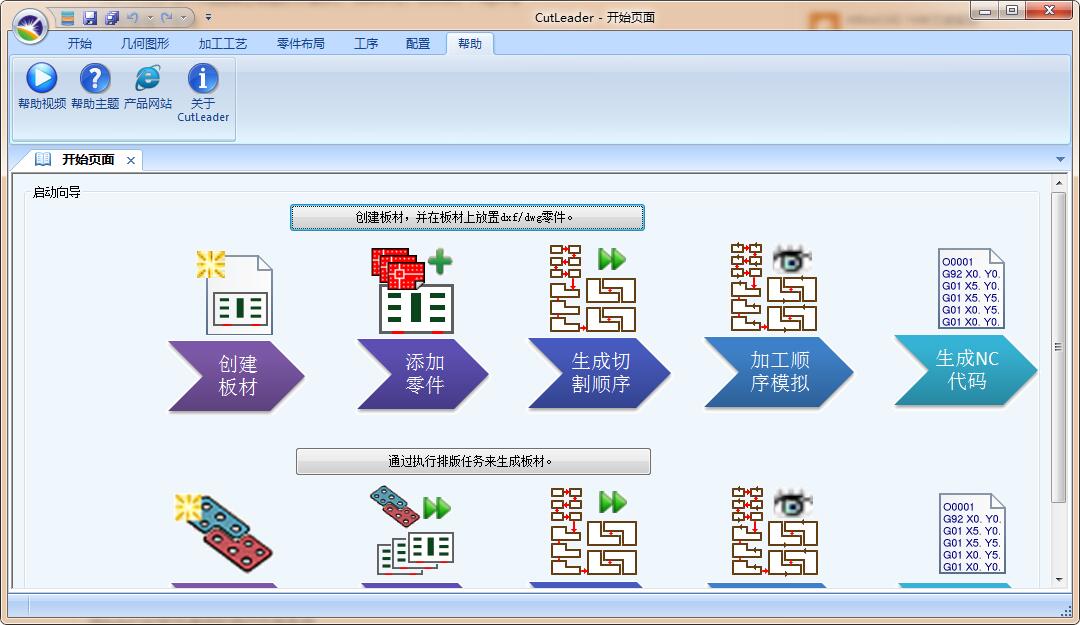The image size is (1080, 625).
Task: Click the 生成NC代码 teal arrow button
Action: 966,369
